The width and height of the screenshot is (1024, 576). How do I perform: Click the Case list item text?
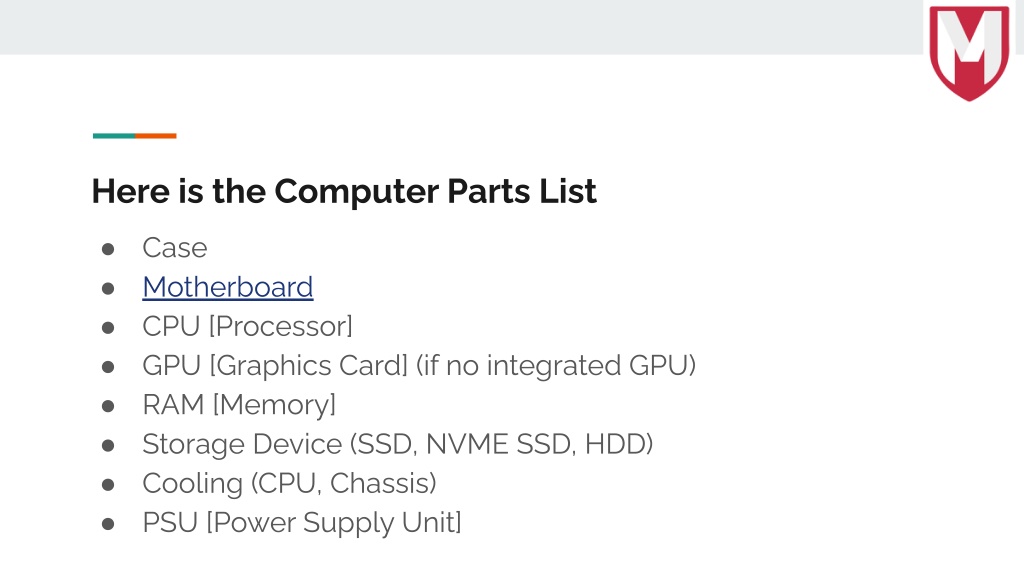(x=175, y=248)
